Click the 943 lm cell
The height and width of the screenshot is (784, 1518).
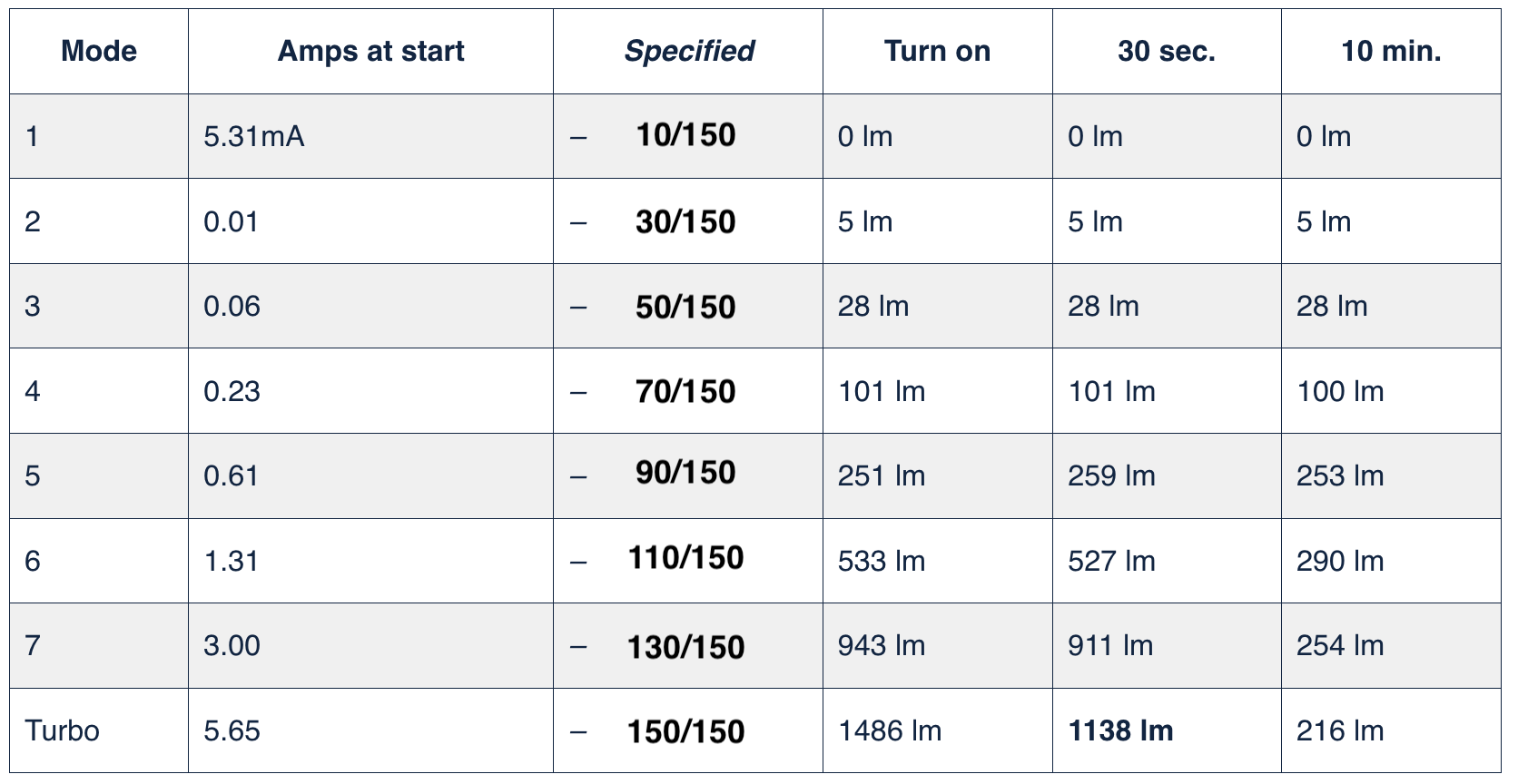point(882,645)
